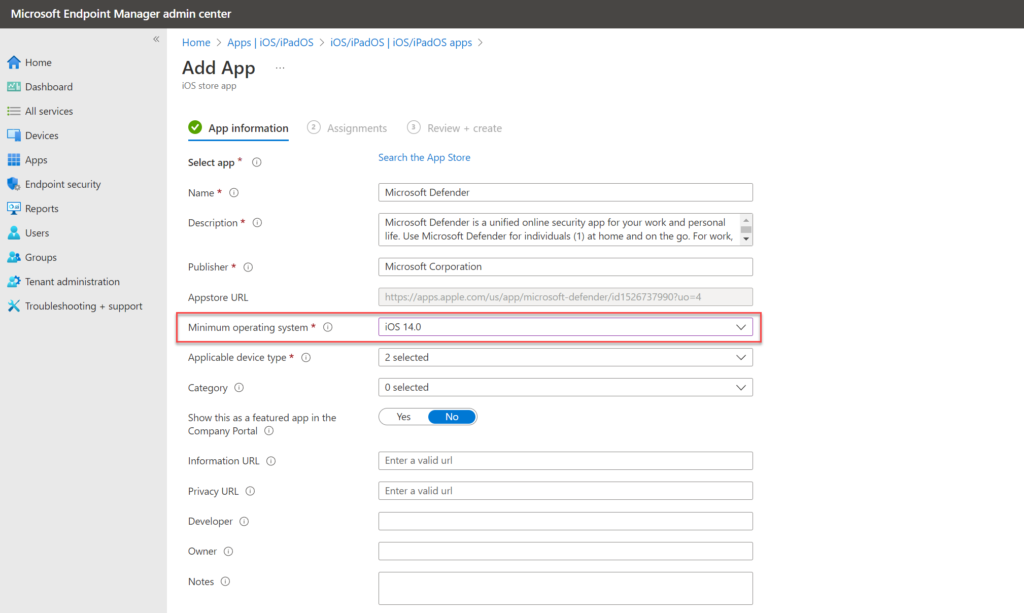Click info icon next to Information URL
This screenshot has height=613, width=1024.
coord(271,461)
